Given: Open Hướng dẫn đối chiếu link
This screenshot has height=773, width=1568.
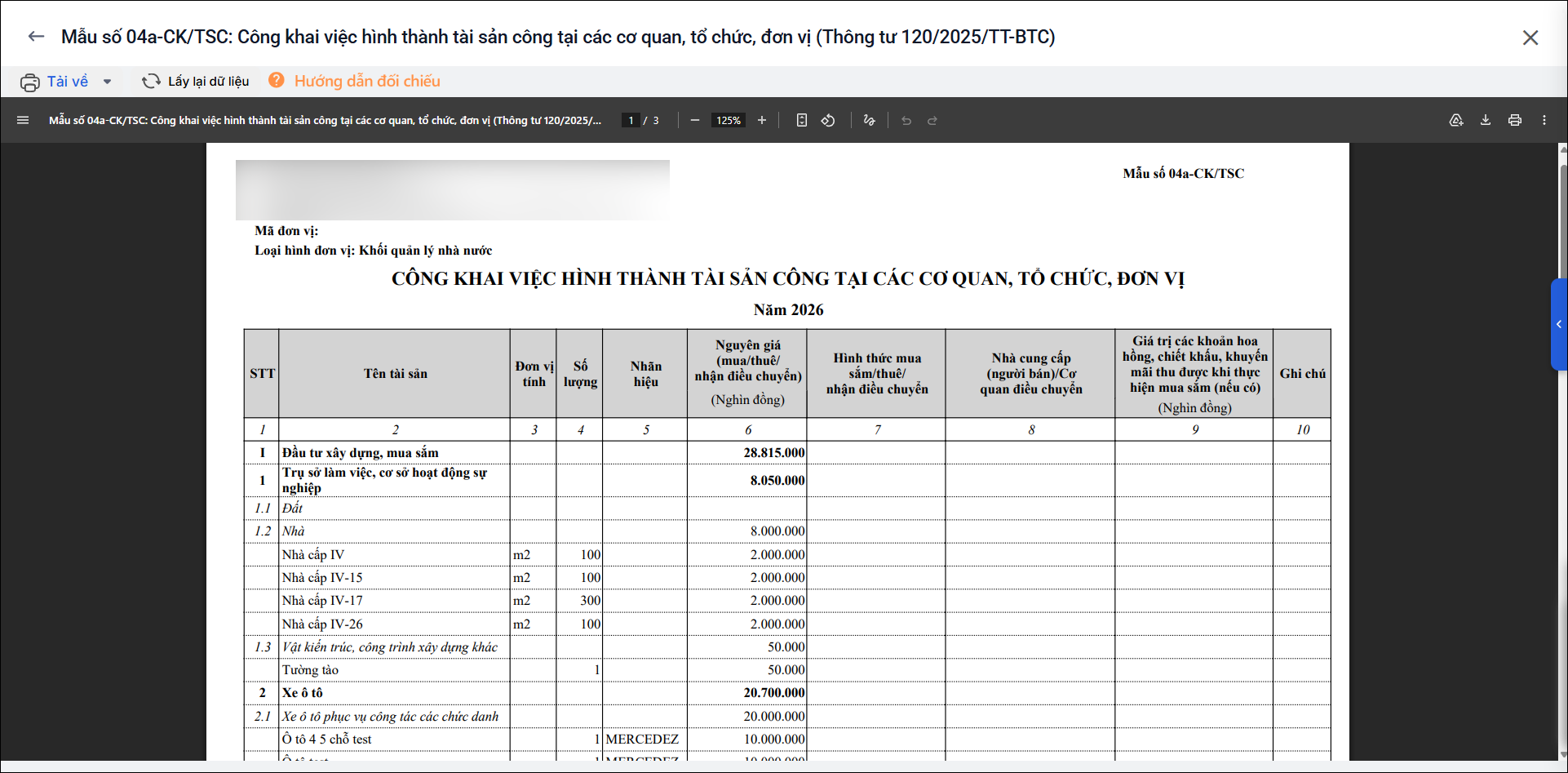Looking at the screenshot, I should point(367,81).
